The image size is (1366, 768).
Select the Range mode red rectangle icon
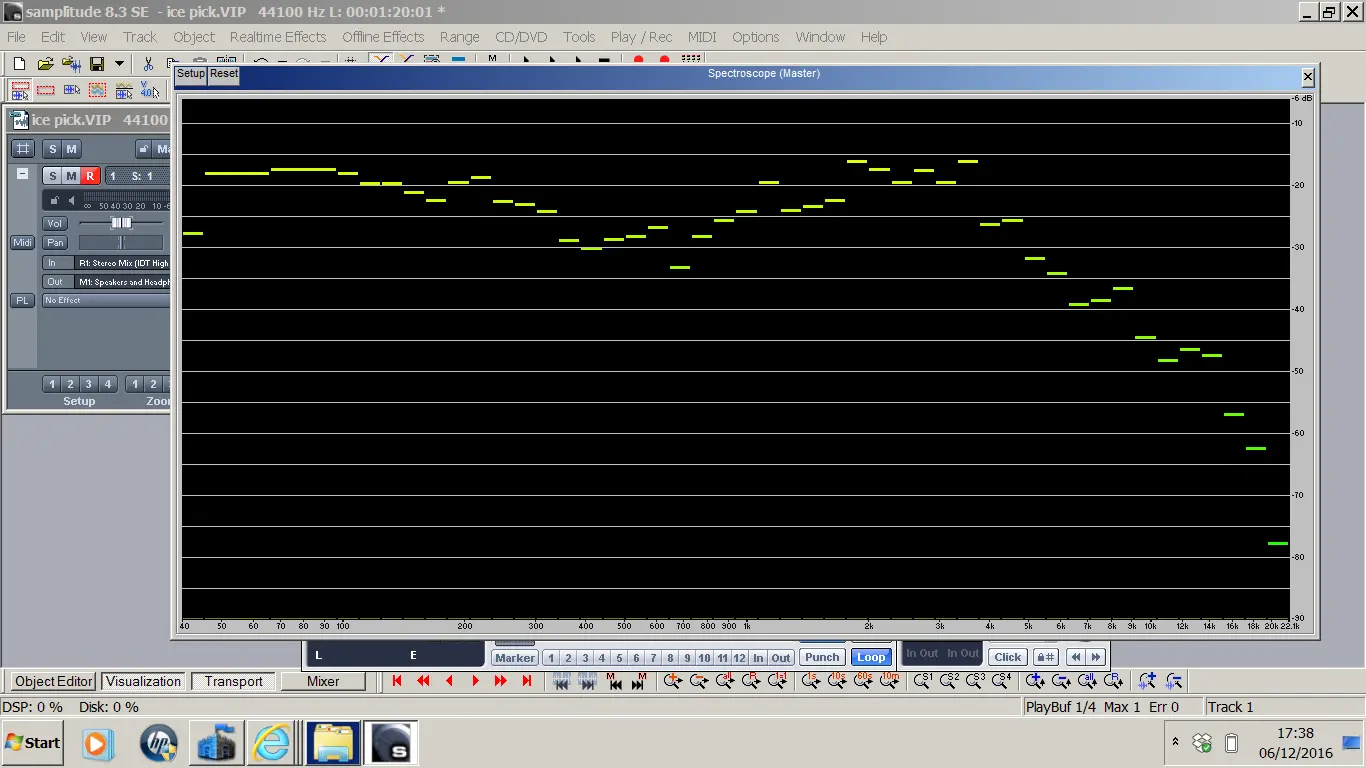point(46,90)
